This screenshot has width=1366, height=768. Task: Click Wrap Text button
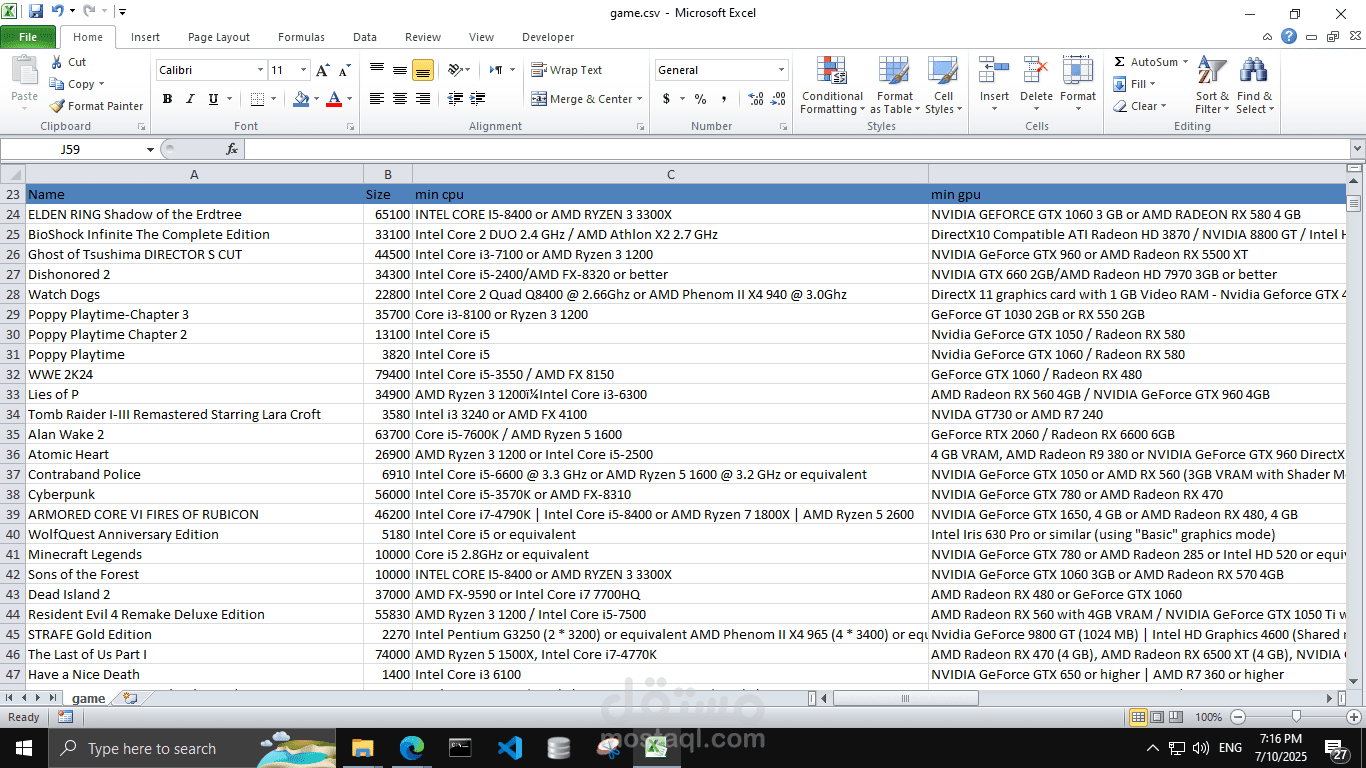click(x=567, y=70)
